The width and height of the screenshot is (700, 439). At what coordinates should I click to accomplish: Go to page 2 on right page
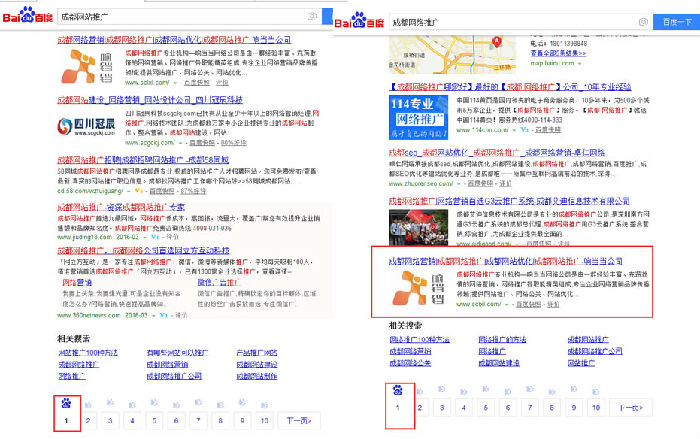[x=420, y=407]
